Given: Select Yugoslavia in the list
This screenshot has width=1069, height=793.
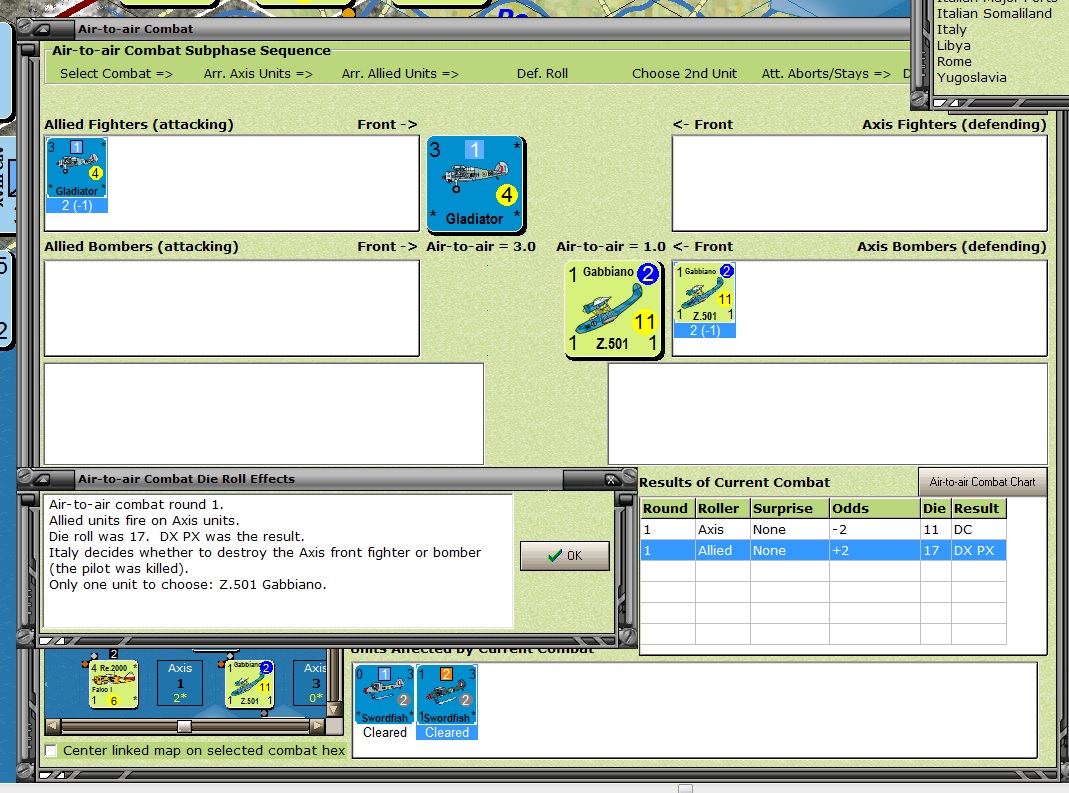Looking at the screenshot, I should pos(972,78).
